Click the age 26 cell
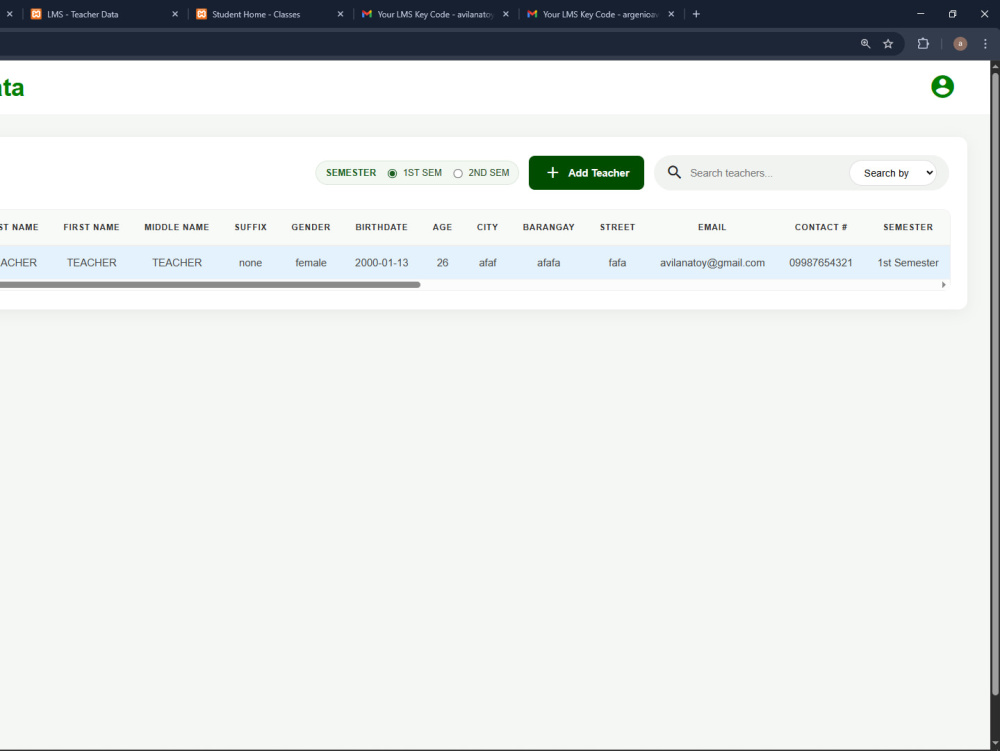The width and height of the screenshot is (1000, 751). 443,263
